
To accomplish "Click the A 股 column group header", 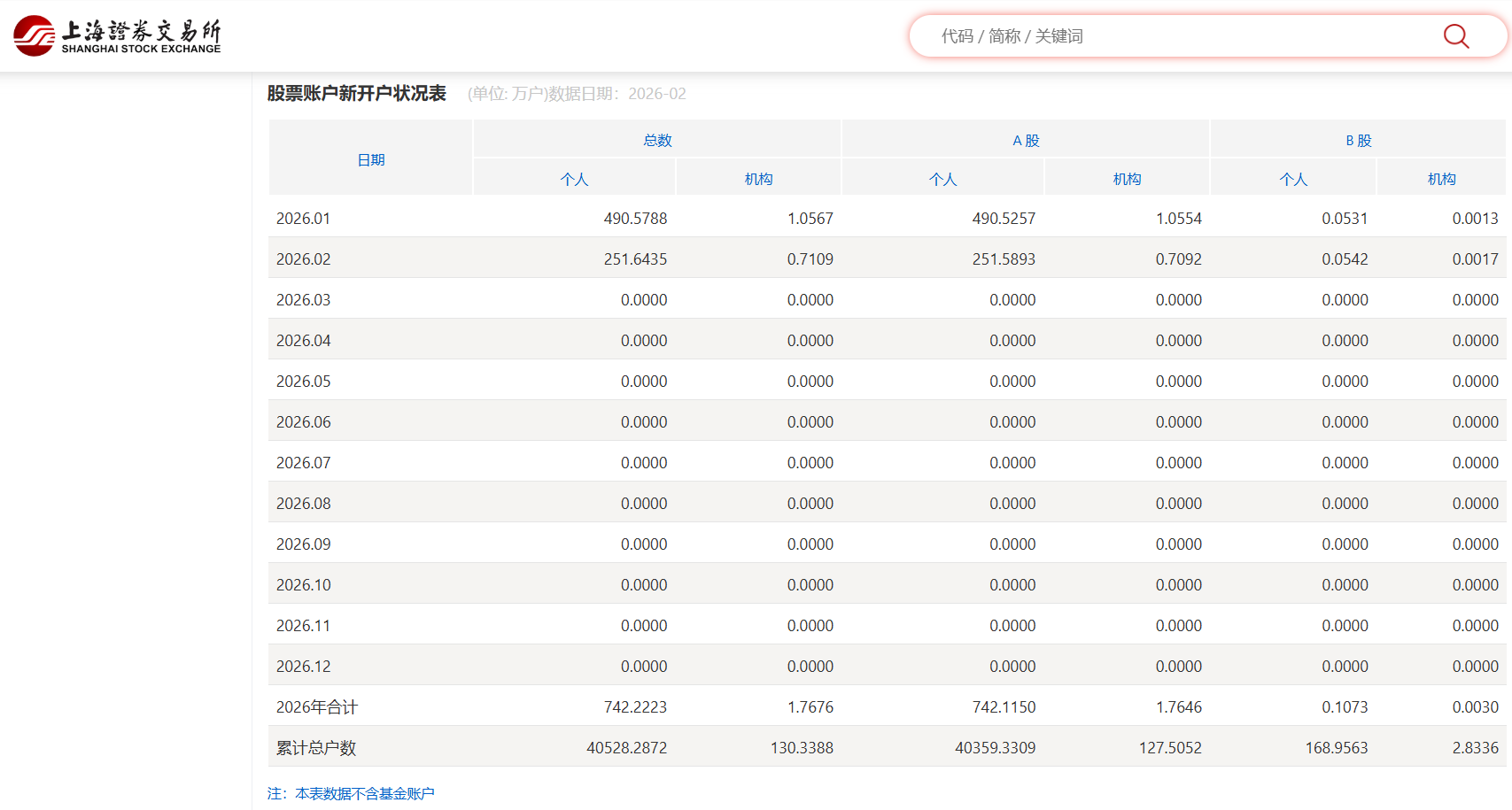I will 1026,140.
